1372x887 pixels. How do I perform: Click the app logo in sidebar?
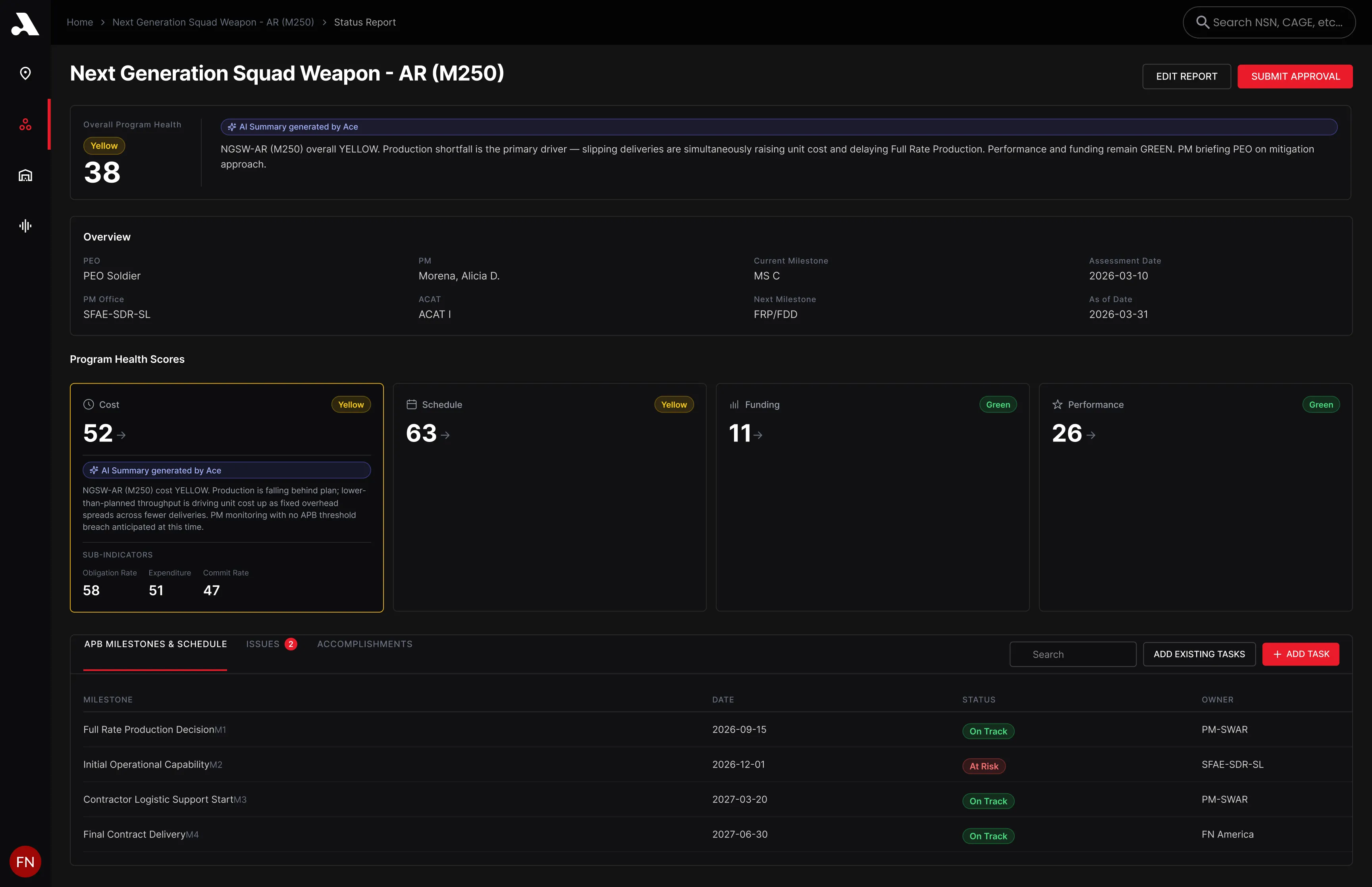[25, 23]
